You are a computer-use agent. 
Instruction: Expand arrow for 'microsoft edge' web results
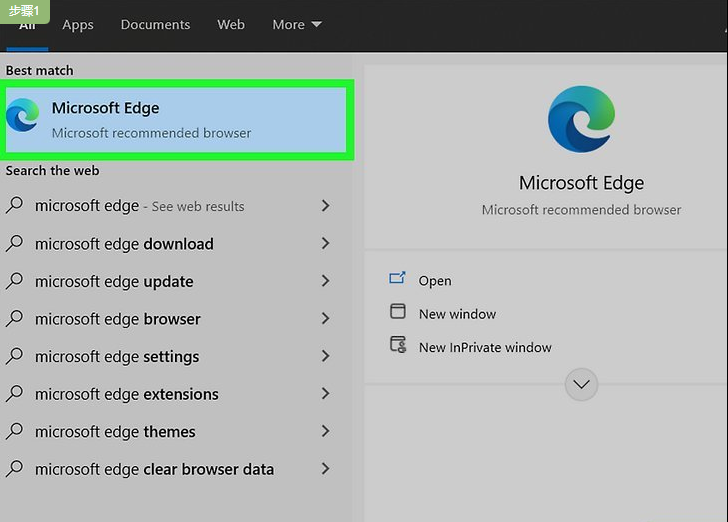(x=325, y=206)
